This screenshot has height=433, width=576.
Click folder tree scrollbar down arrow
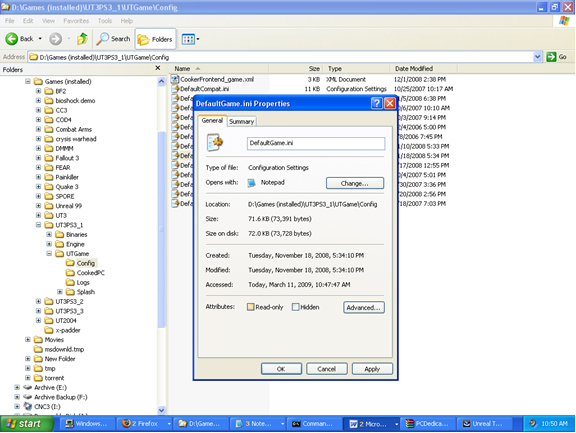pos(161,410)
